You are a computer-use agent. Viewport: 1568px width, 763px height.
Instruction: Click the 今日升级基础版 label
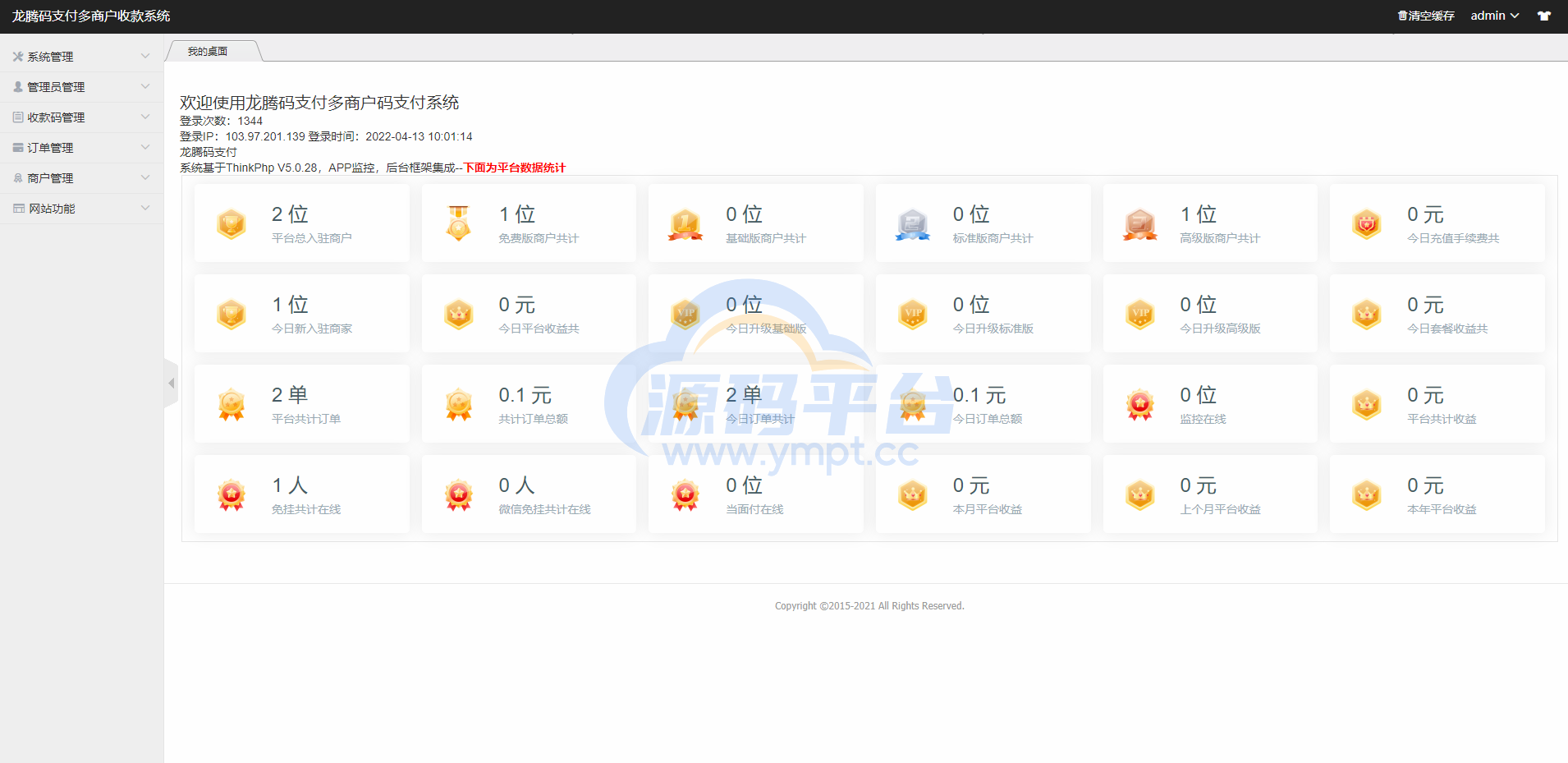pyautogui.click(x=766, y=329)
